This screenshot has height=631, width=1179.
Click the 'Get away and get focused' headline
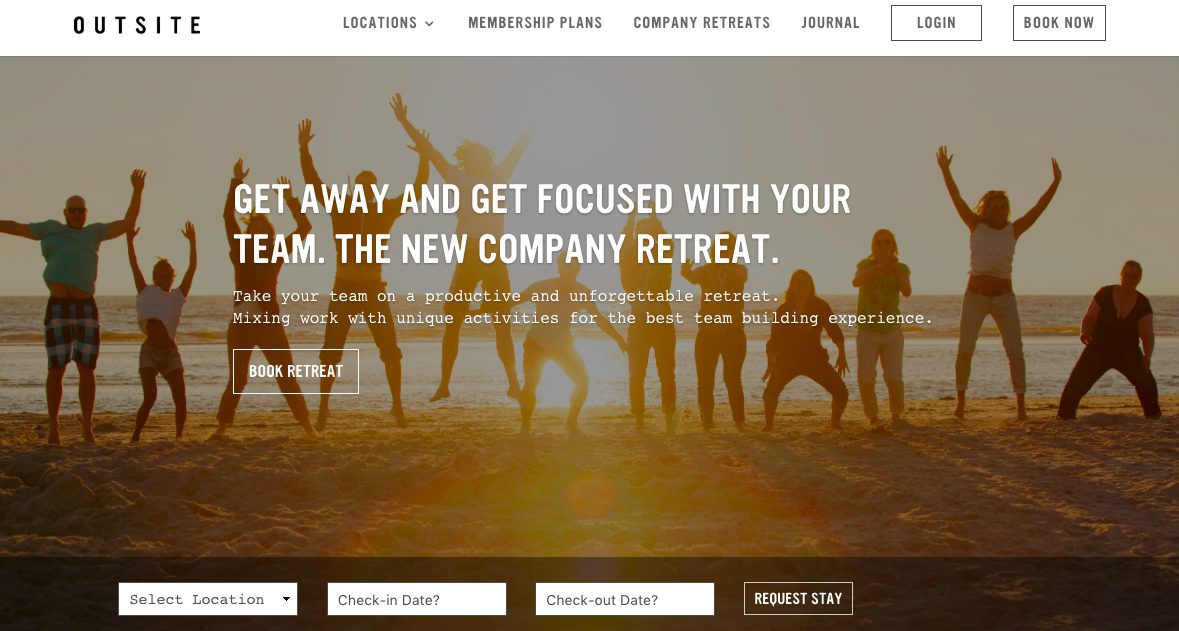point(541,223)
